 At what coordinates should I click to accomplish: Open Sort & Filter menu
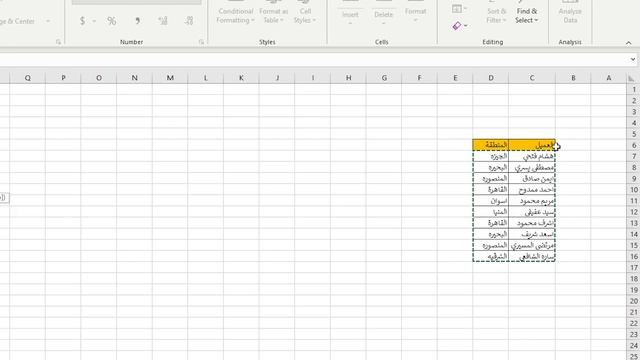(x=496, y=16)
